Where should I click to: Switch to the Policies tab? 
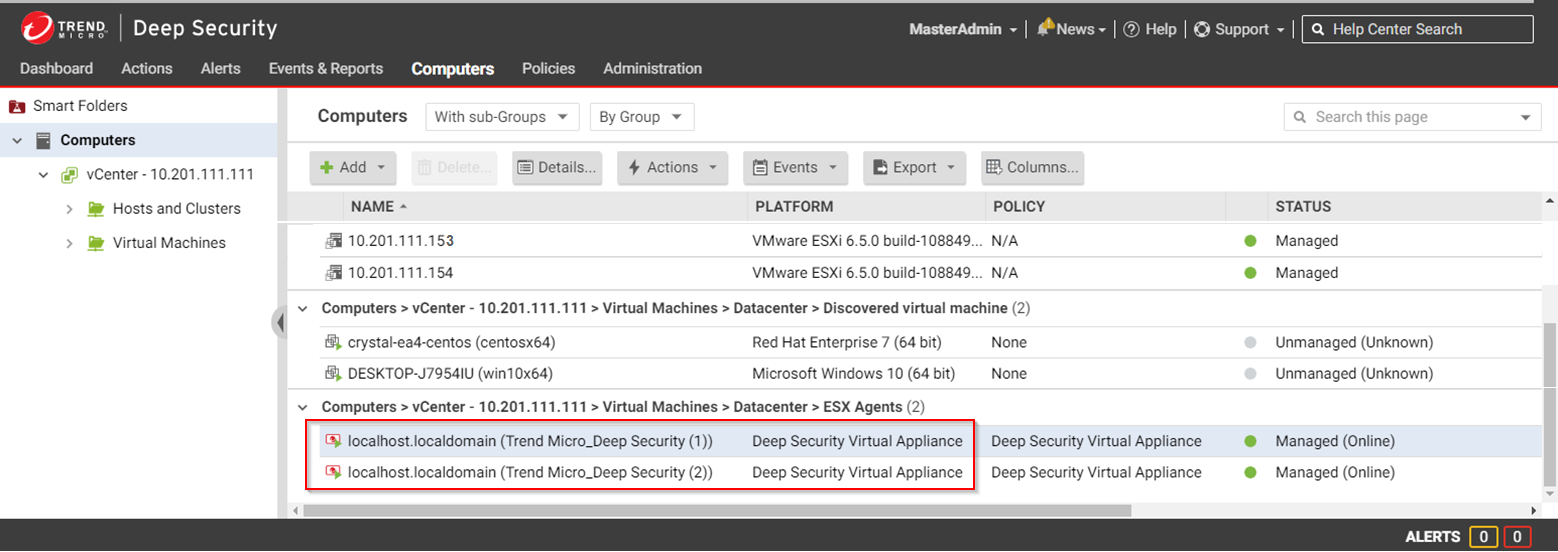[x=548, y=69]
